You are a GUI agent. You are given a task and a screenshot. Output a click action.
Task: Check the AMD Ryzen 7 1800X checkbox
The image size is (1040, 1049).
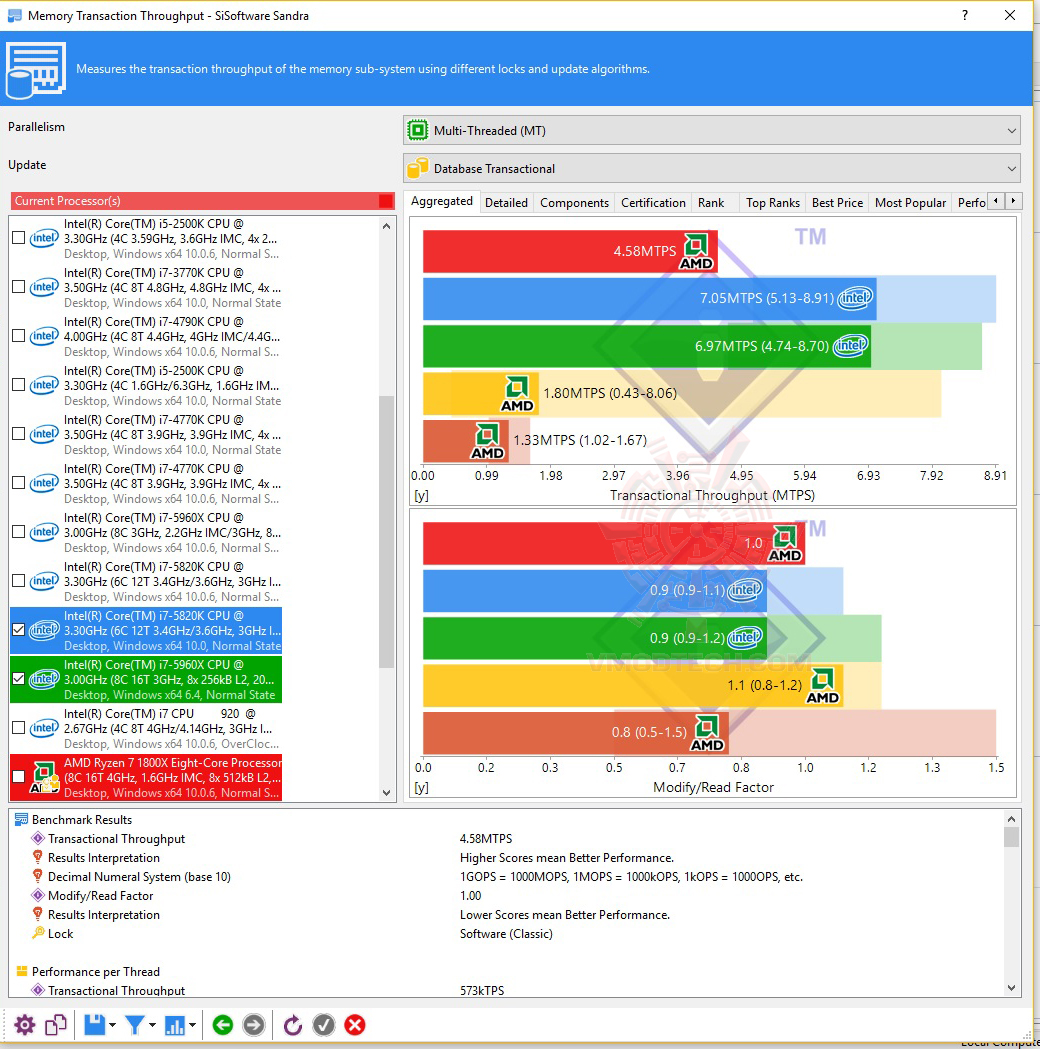(19, 776)
